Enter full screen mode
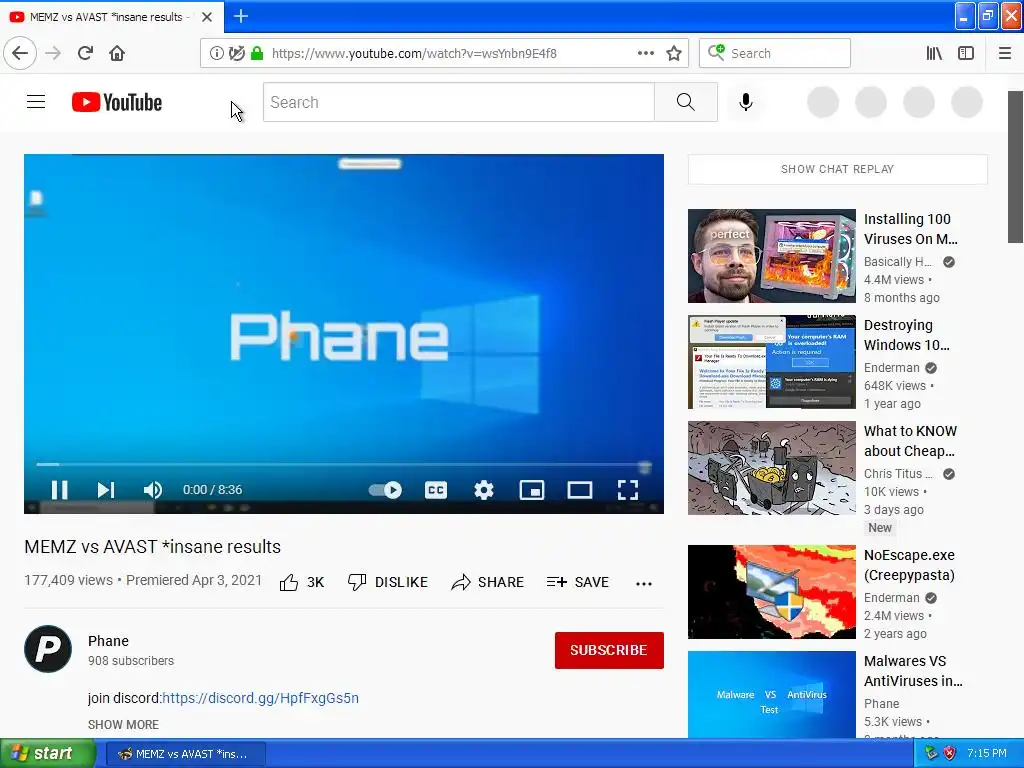This screenshot has width=1024, height=768. [x=628, y=490]
